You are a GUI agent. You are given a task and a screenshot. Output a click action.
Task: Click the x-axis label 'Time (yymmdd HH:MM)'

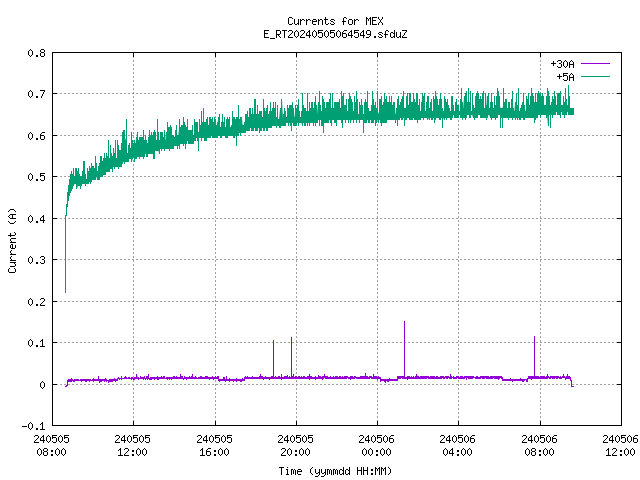(x=335, y=471)
